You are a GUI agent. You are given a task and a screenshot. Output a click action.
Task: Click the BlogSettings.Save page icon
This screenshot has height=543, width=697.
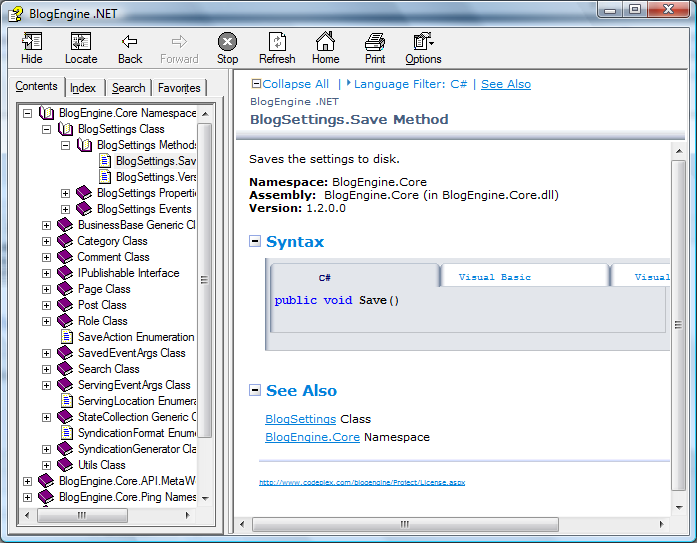pyautogui.click(x=105, y=161)
